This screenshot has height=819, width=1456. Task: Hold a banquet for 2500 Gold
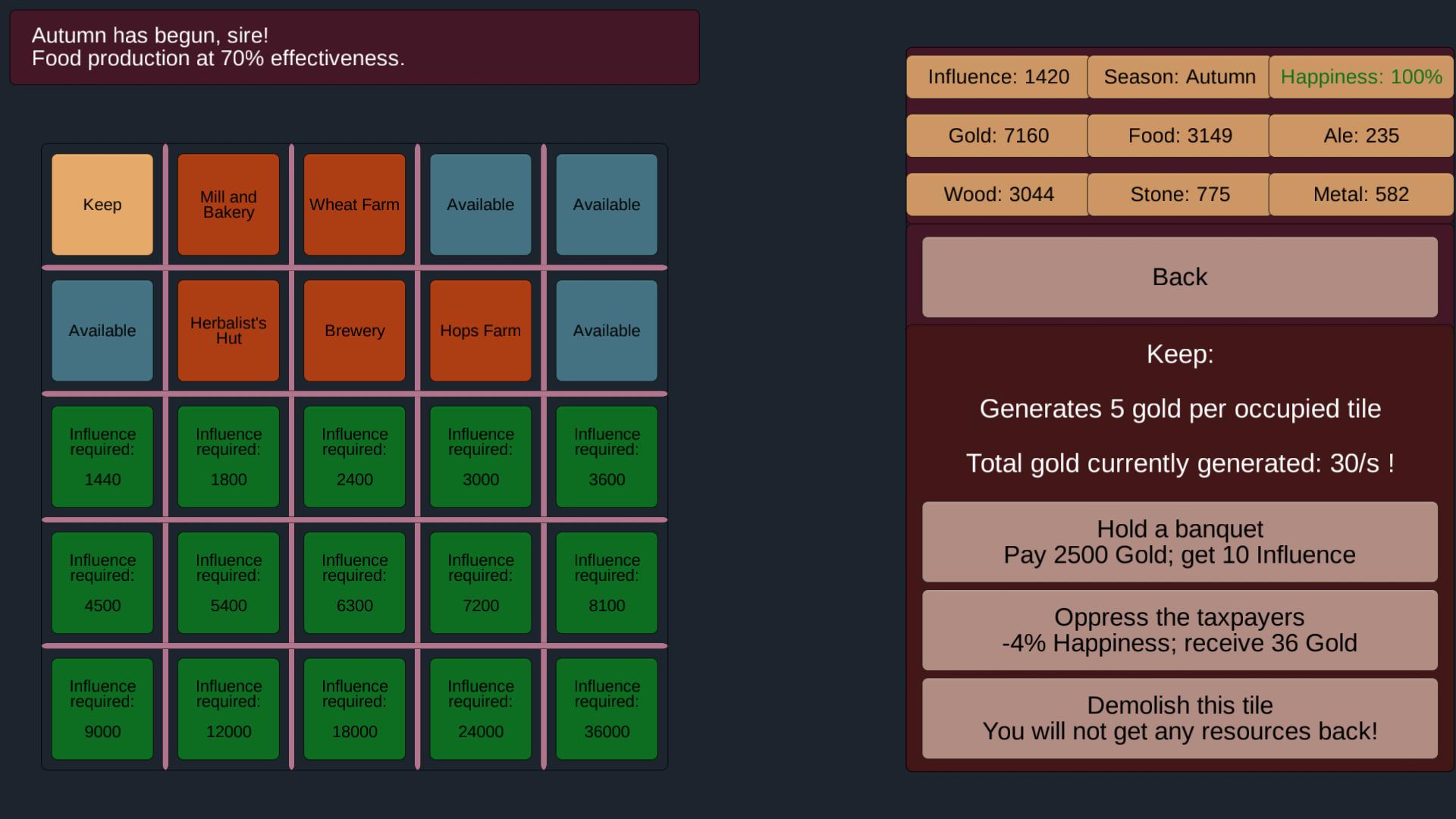(x=1179, y=541)
